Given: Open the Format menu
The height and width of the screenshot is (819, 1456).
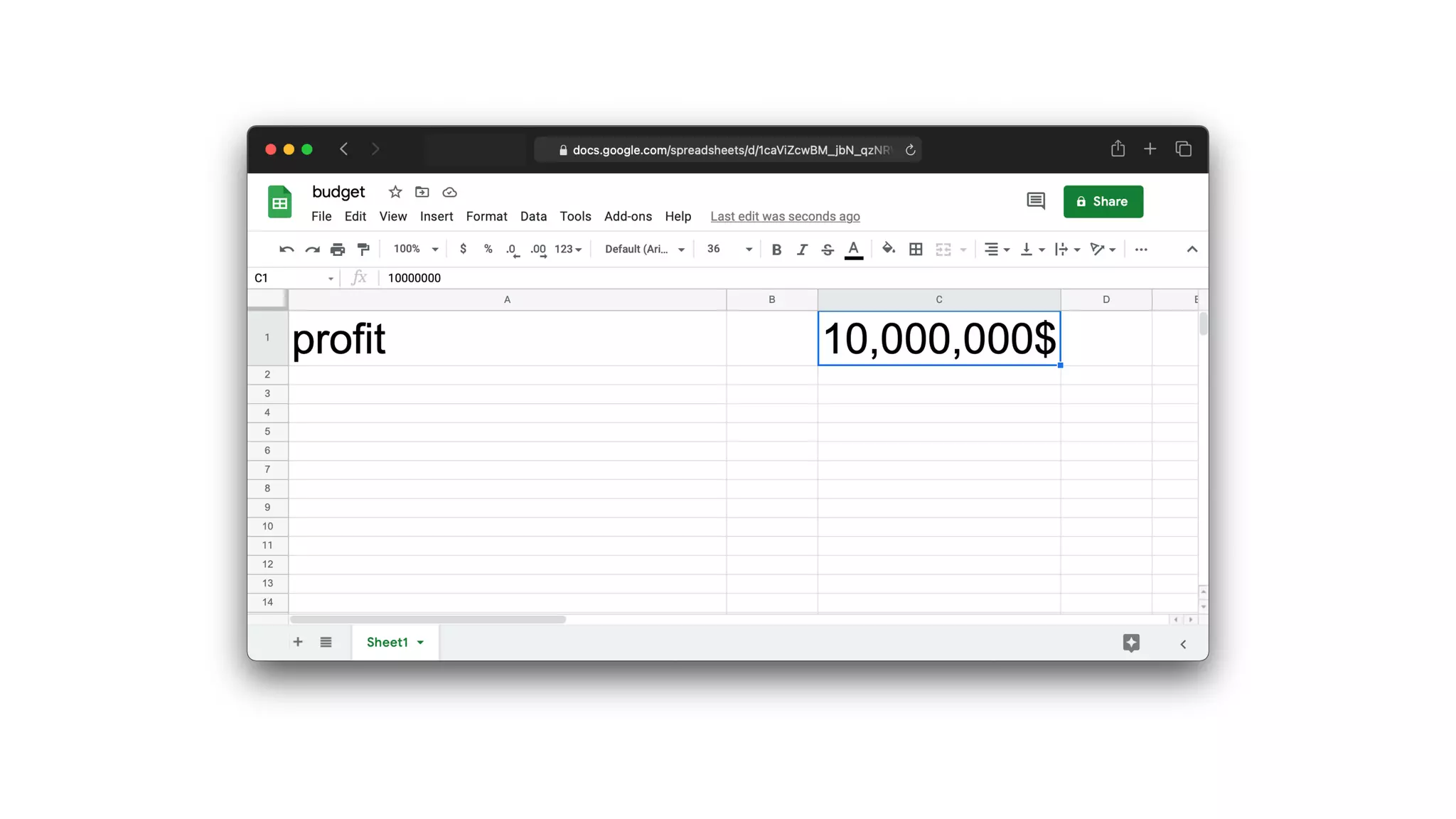Looking at the screenshot, I should click(x=486, y=216).
